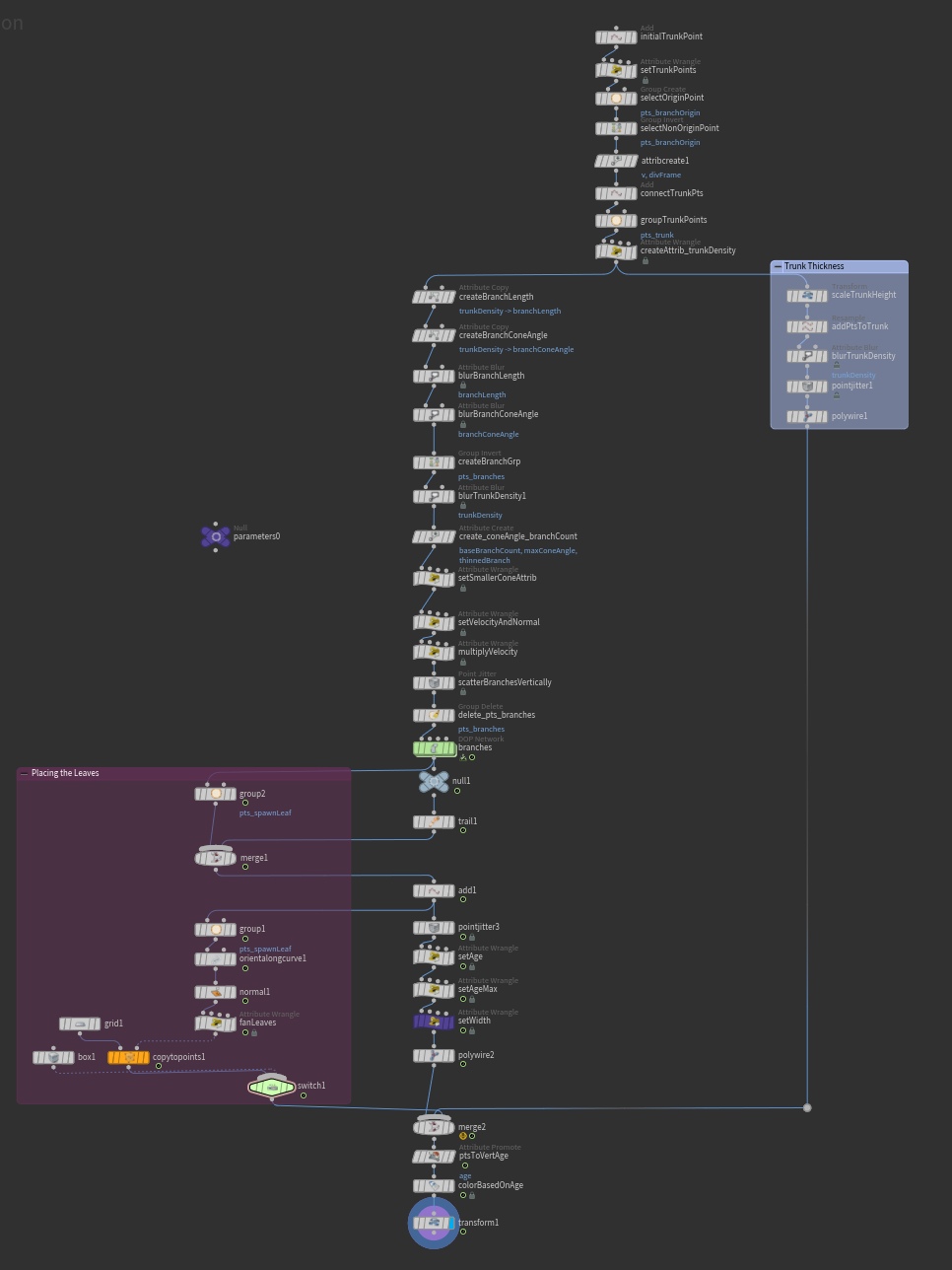Click the warning badge under merge2
Viewport: 952px width, 1270px height.
pos(462,1137)
